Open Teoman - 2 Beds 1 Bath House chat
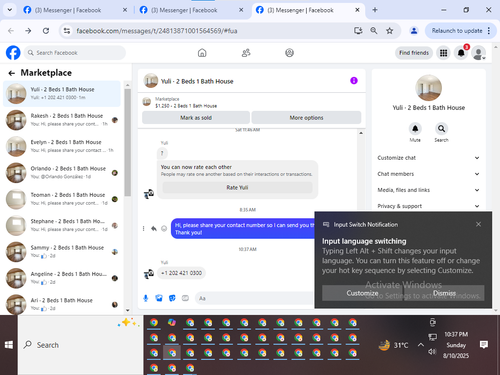This screenshot has height=375, width=500. click(x=62, y=199)
